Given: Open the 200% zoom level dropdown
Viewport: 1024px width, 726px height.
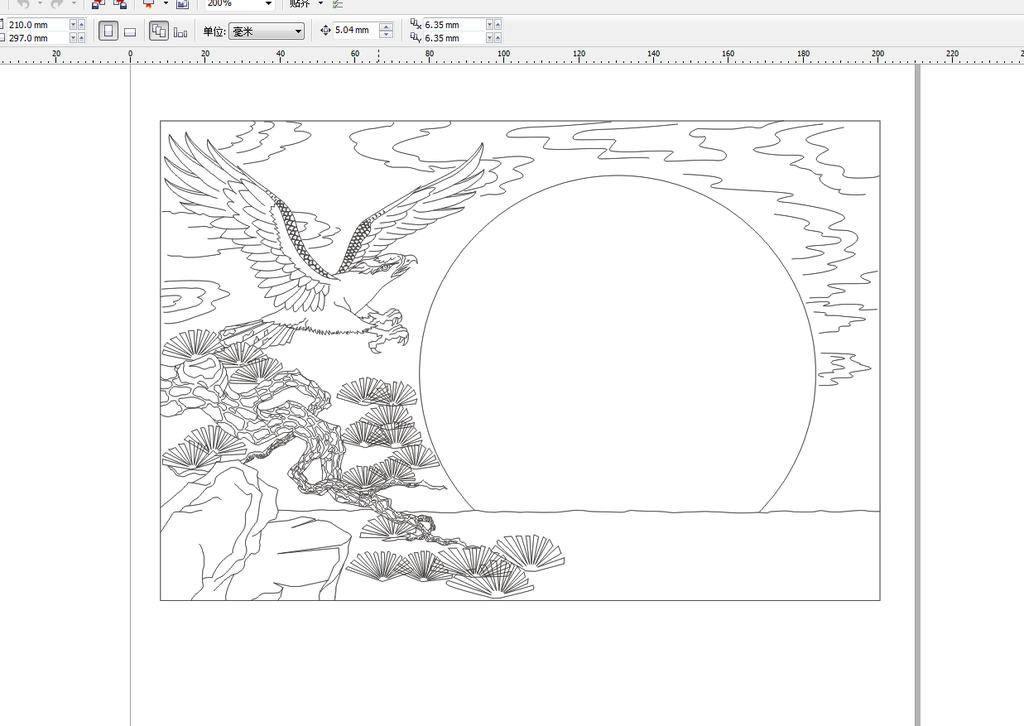Looking at the screenshot, I should pos(268,4).
